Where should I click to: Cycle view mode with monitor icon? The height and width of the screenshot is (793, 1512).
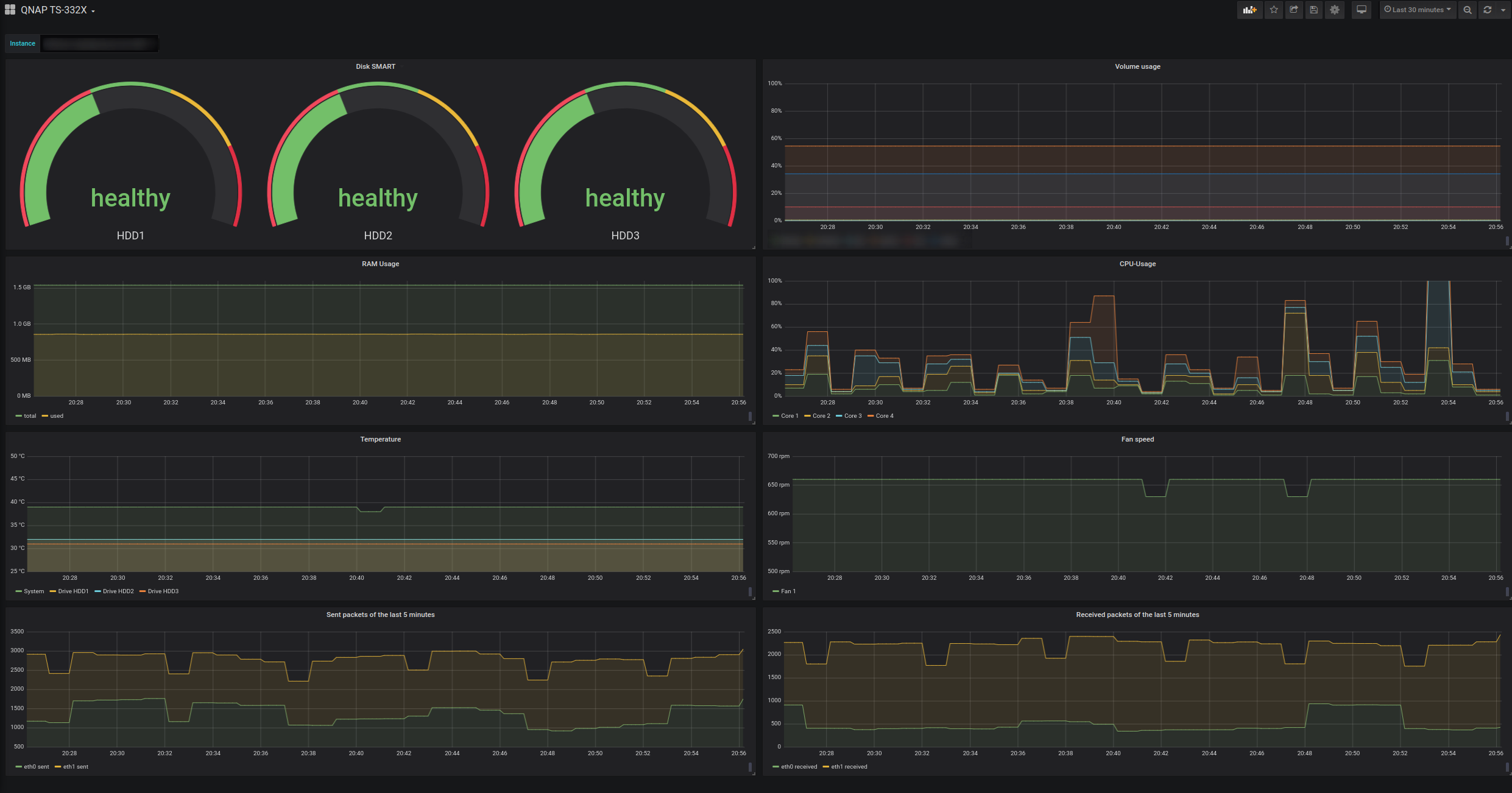pos(1362,10)
